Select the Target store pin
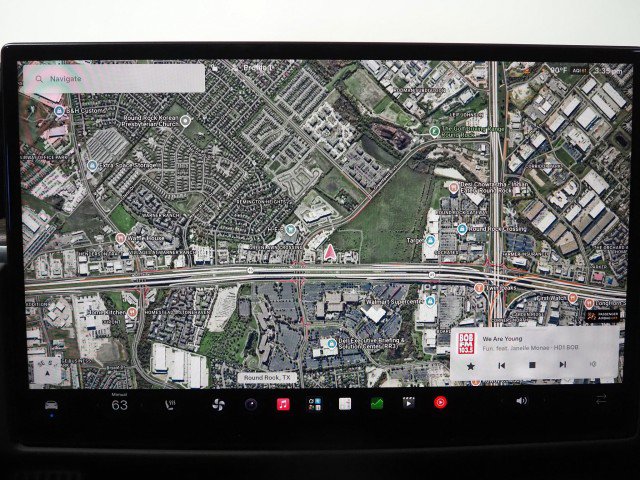 click(429, 240)
